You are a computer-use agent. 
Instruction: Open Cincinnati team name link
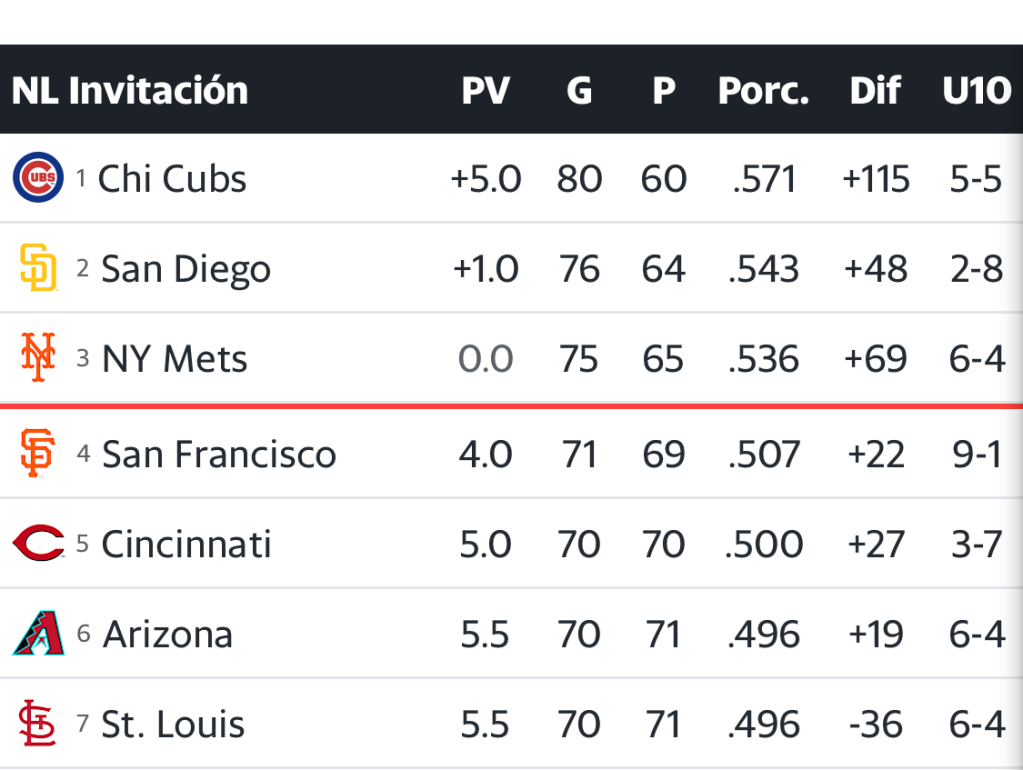187,544
